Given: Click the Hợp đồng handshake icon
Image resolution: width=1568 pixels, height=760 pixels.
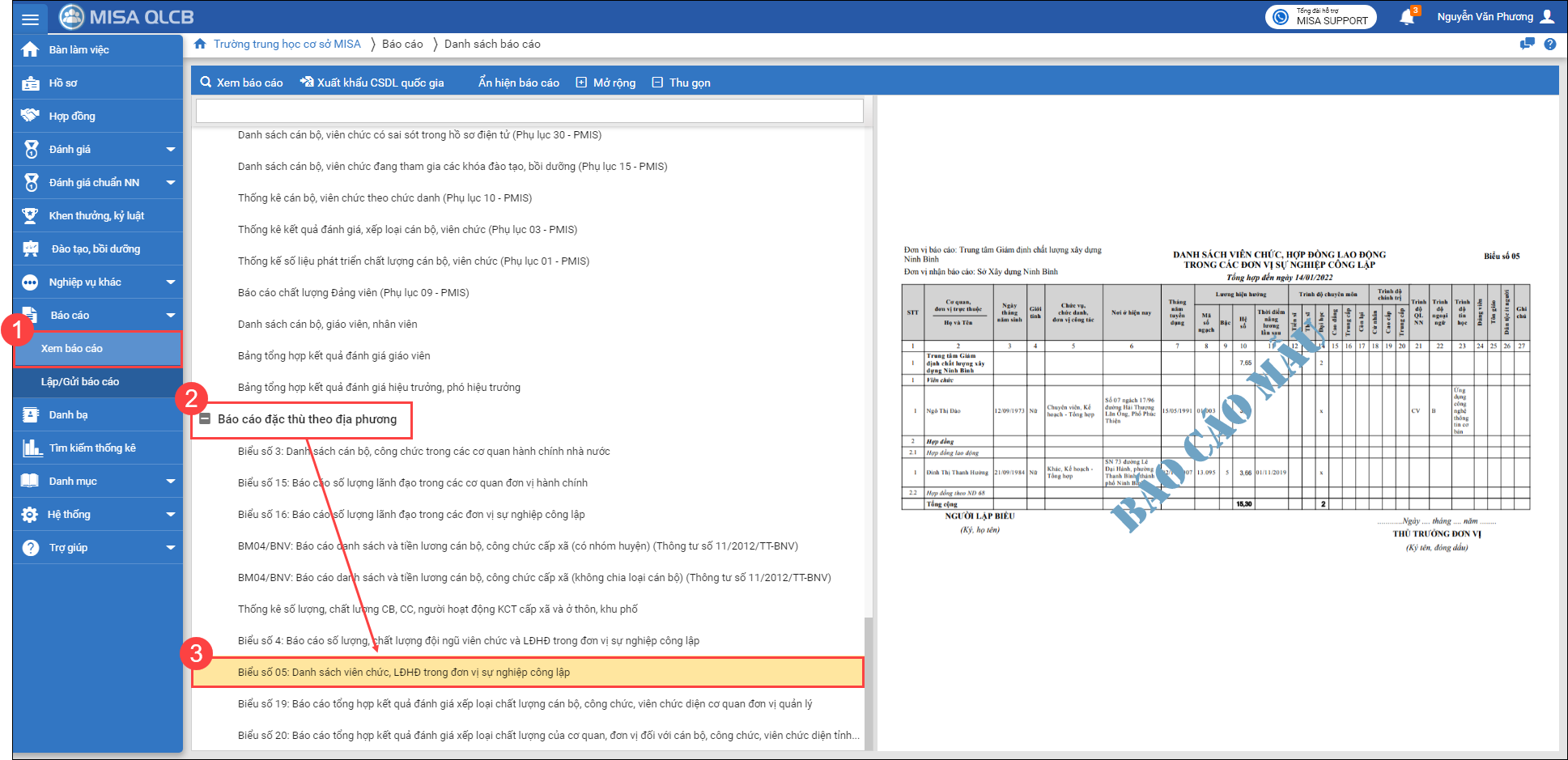Looking at the screenshot, I should 31,116.
